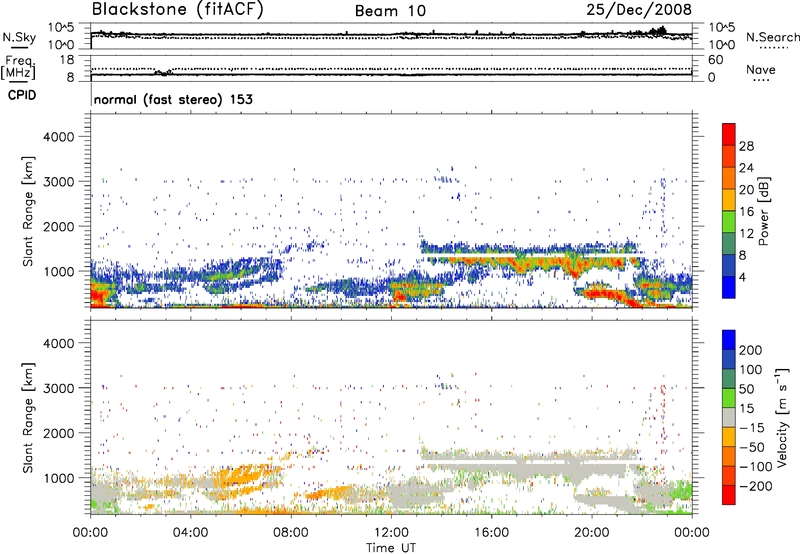Click "Slant Range [km]" on the velocity panel
Image resolution: width=800 pixels, height=554 pixels.
[x=28, y=418]
